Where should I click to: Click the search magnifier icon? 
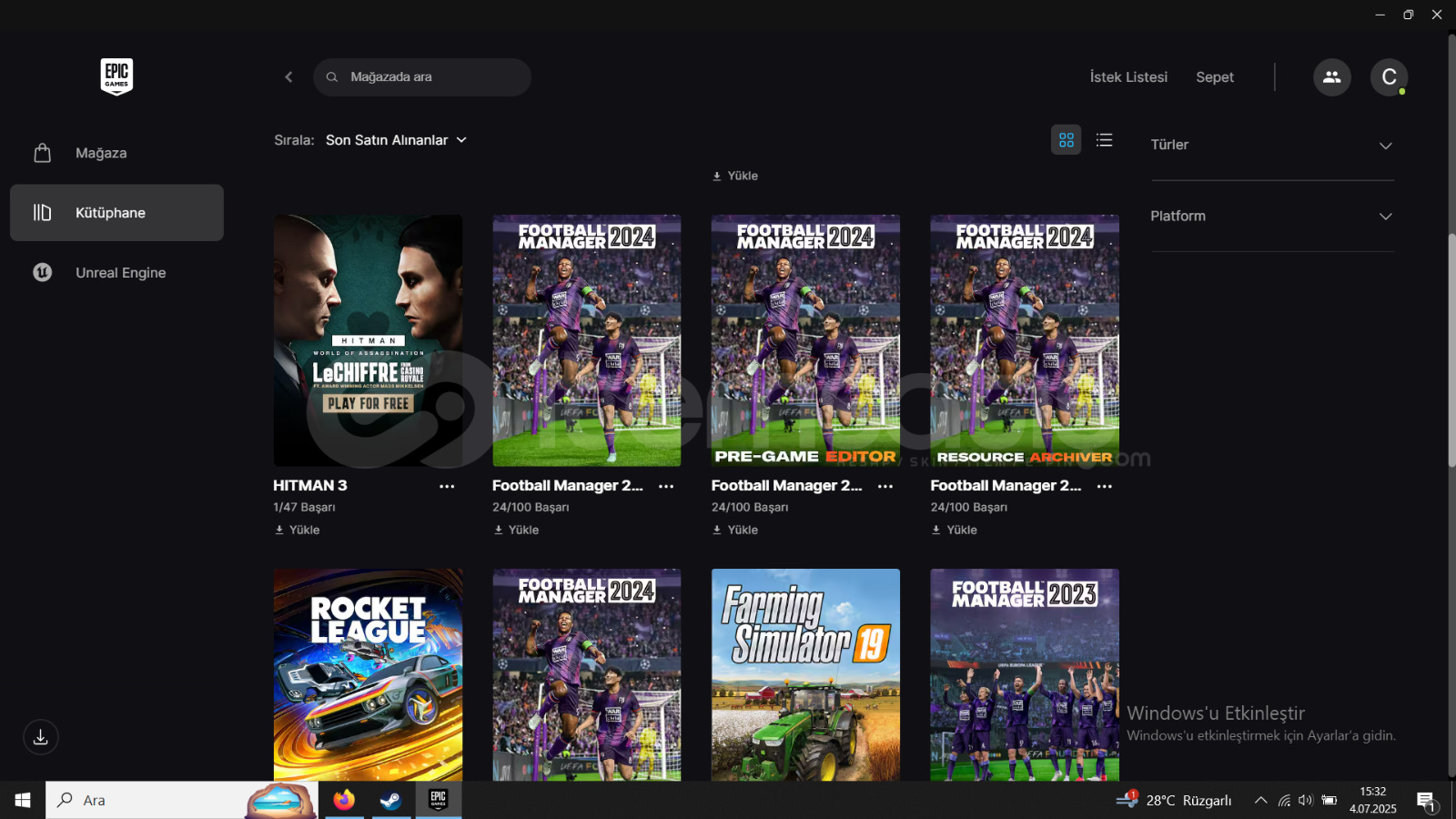click(x=332, y=77)
